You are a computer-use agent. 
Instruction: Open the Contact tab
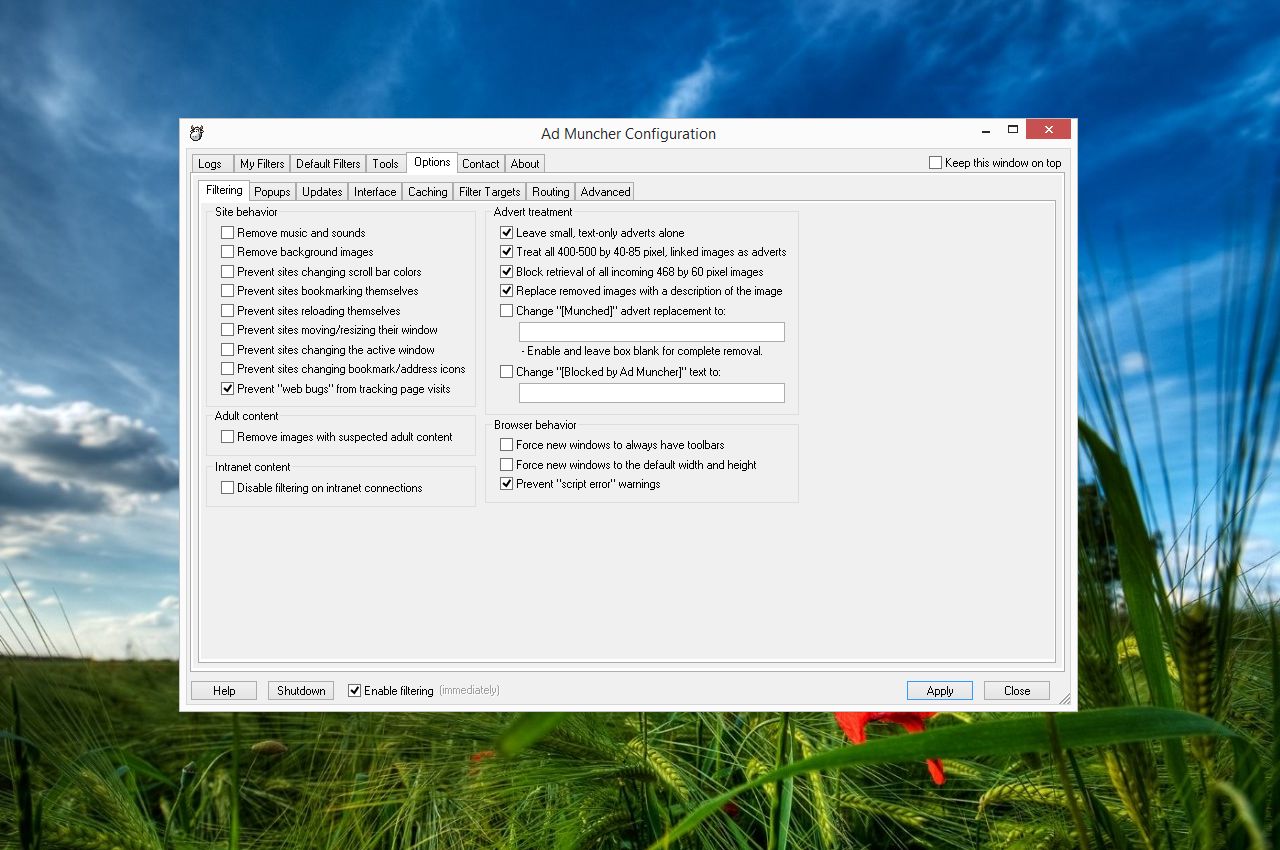pos(481,164)
